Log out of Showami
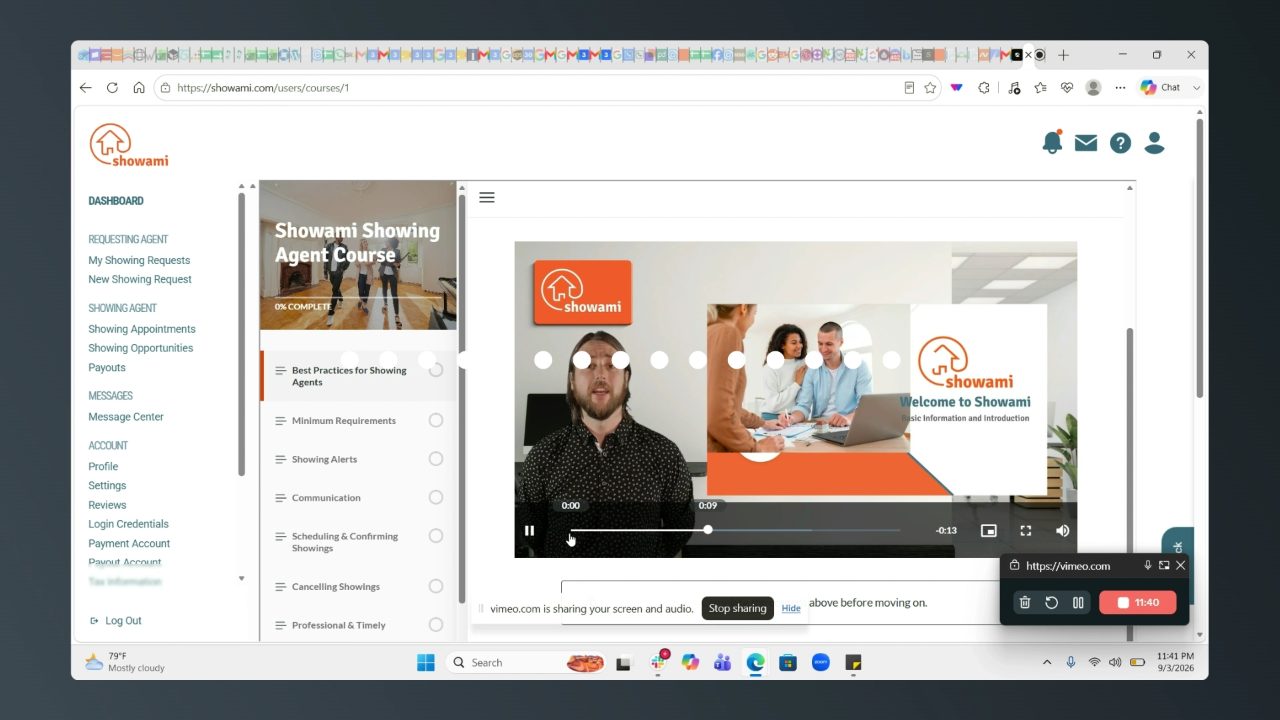1280x720 pixels. 116,621
